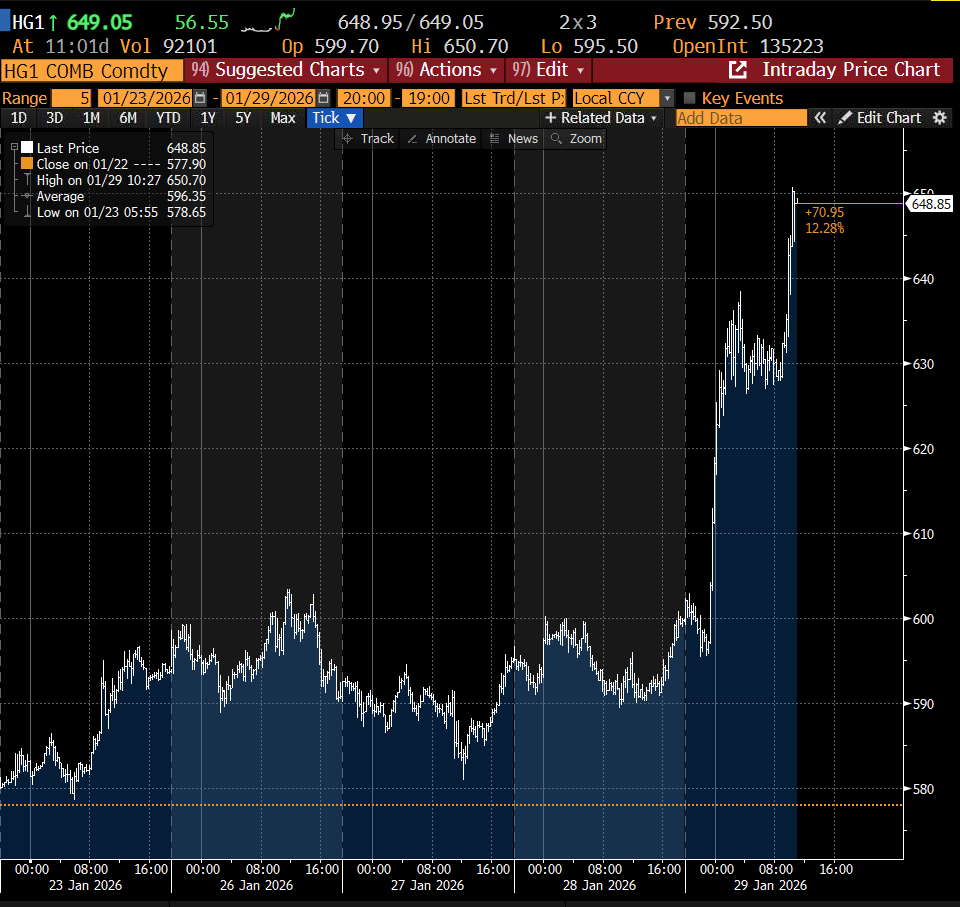Open start date calendar icon
This screenshot has height=907, width=960.
[x=200, y=98]
